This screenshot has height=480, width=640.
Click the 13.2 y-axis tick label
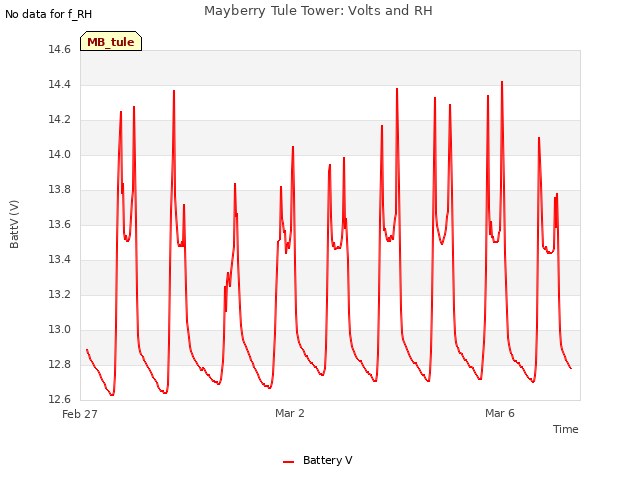tap(60, 295)
